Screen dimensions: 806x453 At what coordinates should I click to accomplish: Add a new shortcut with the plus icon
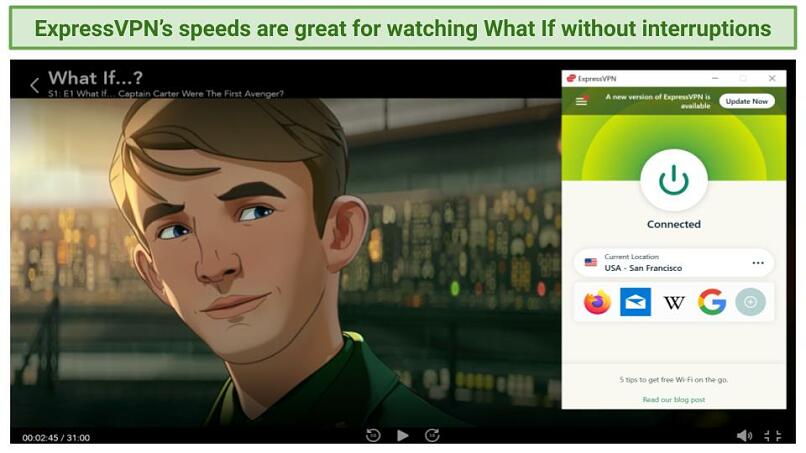(x=750, y=302)
